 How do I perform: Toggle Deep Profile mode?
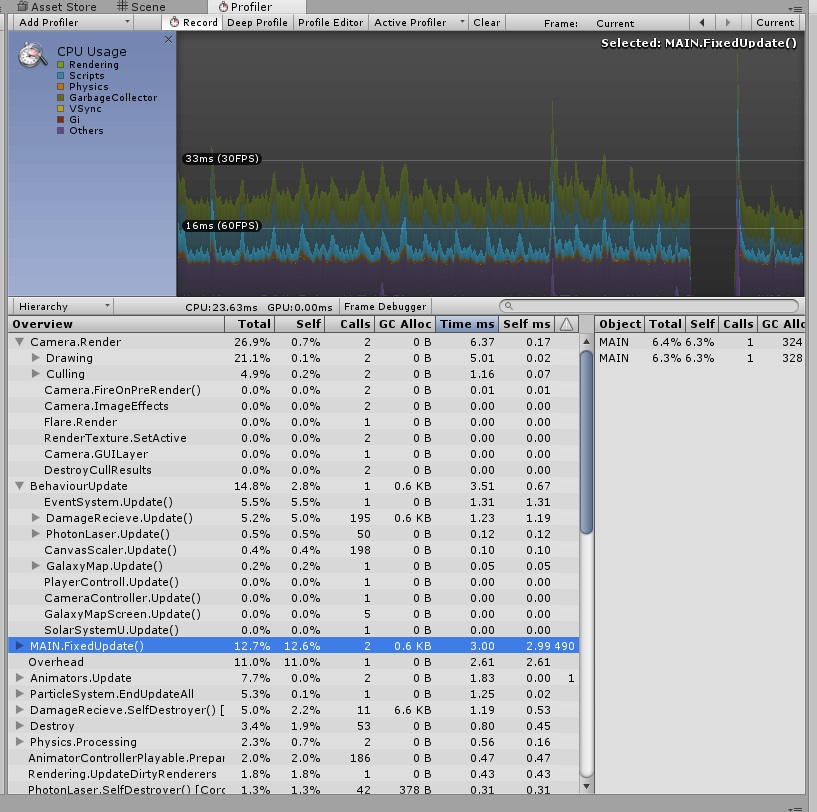click(x=257, y=22)
